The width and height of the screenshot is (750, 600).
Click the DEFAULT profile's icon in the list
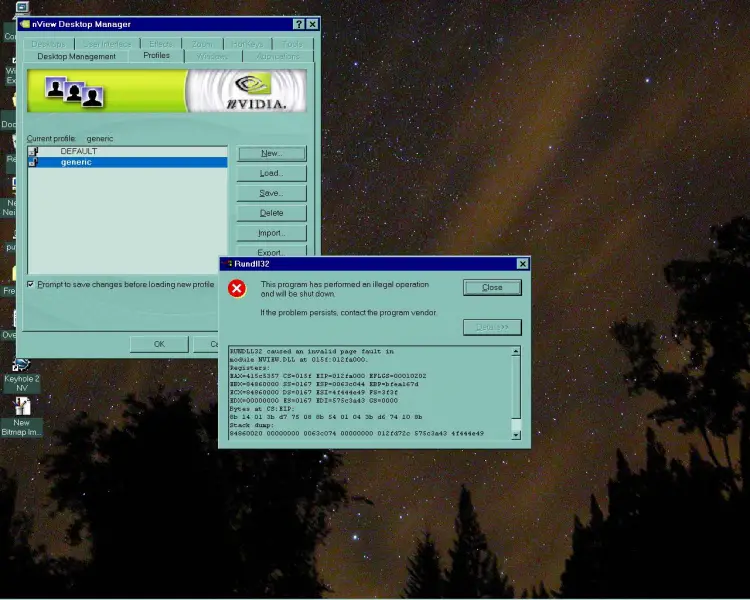33,152
